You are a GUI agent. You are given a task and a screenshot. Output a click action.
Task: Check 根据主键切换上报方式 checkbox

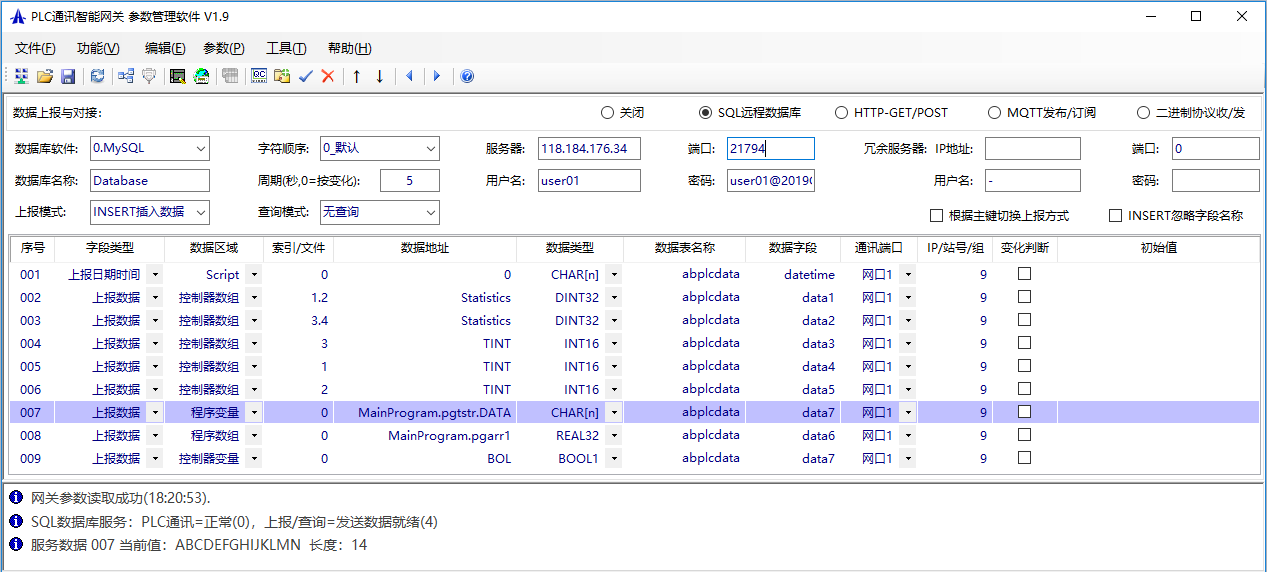click(937, 215)
